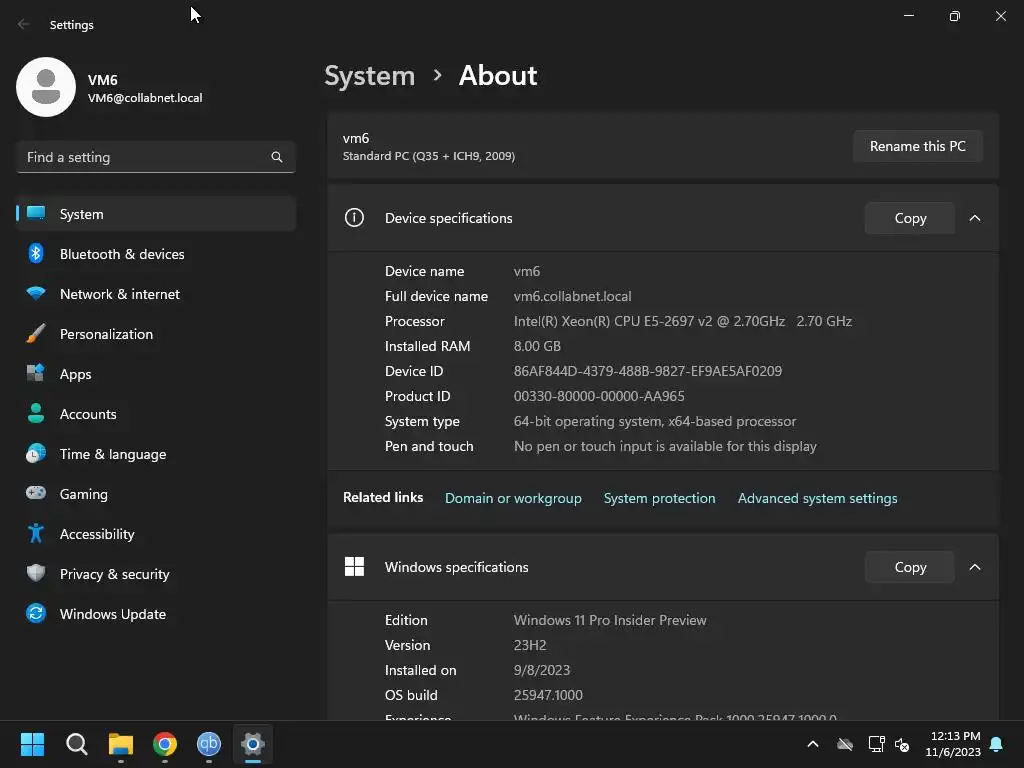
Task: Copy the Device specifications
Action: (910, 218)
